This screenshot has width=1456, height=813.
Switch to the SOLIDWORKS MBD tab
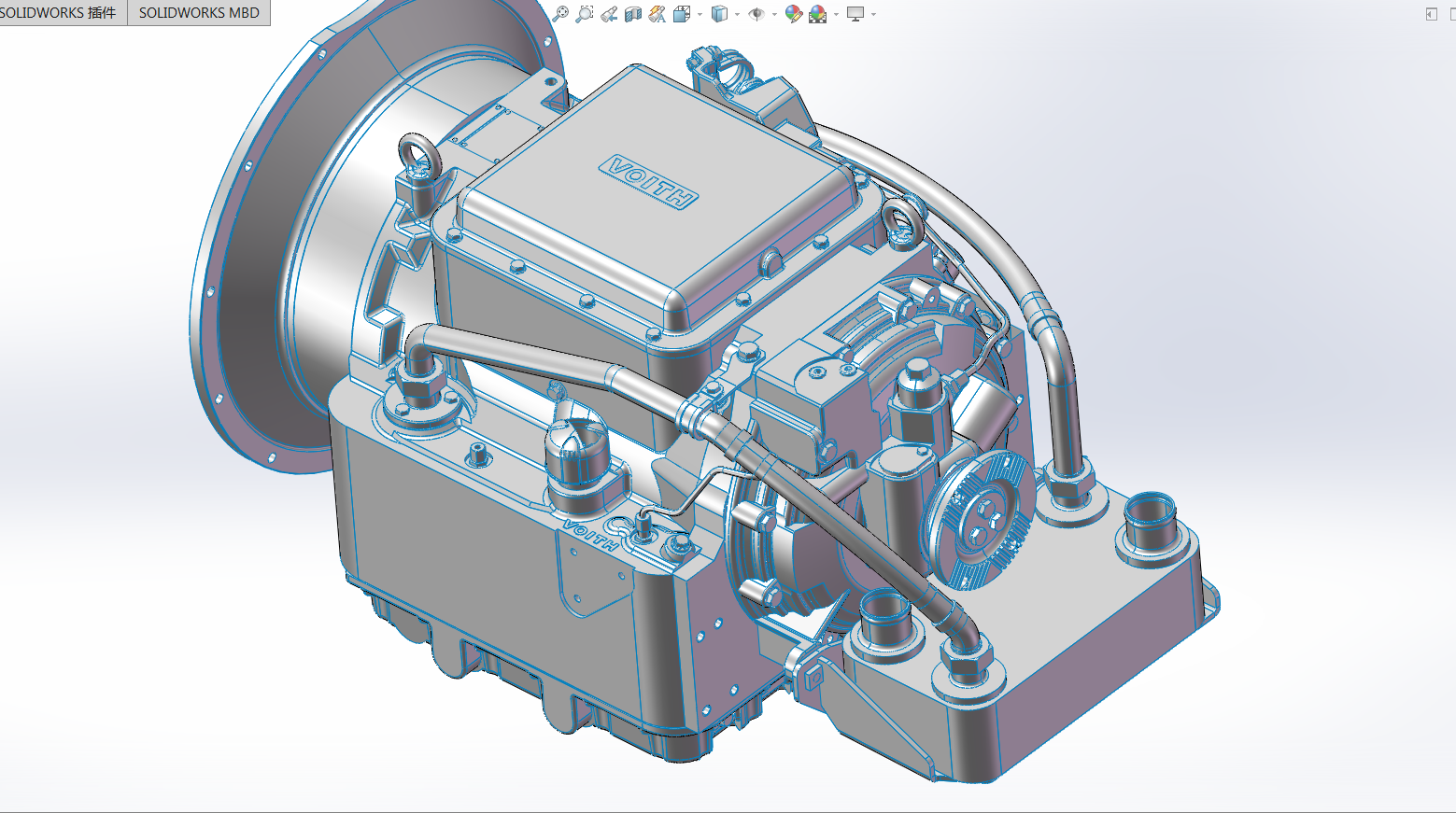click(199, 12)
